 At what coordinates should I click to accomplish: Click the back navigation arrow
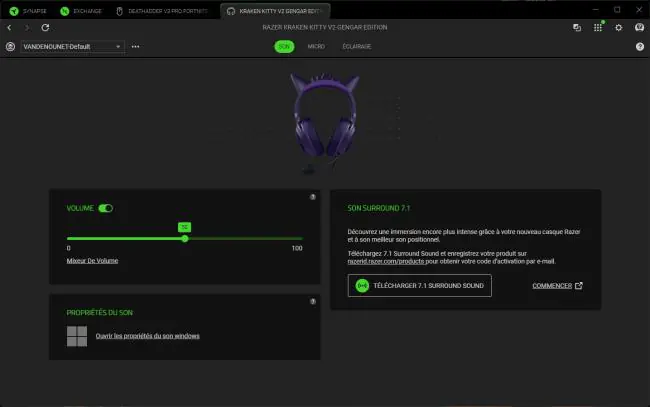pos(9,27)
